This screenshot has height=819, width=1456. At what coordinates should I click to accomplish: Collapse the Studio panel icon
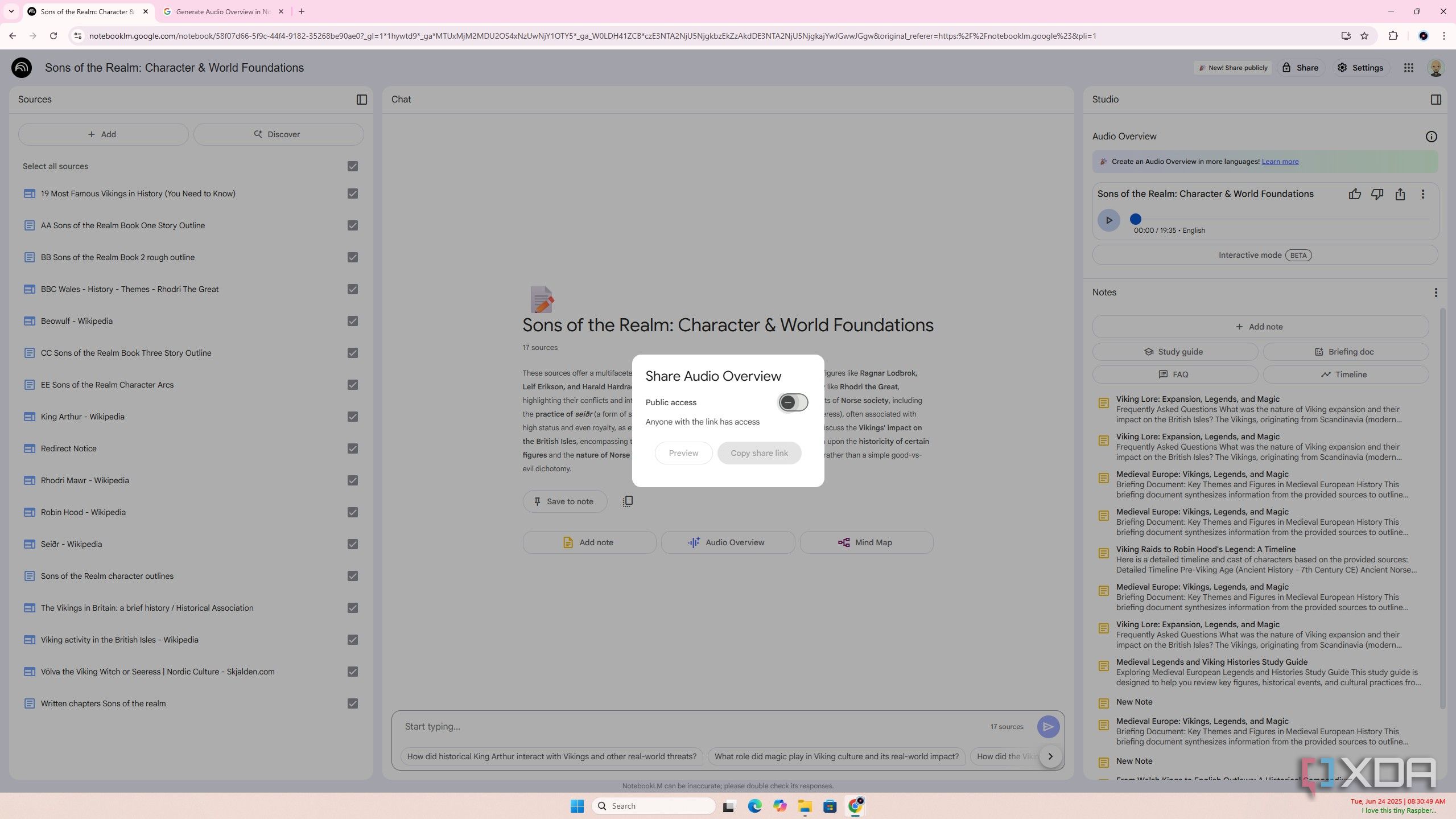[1436, 100]
